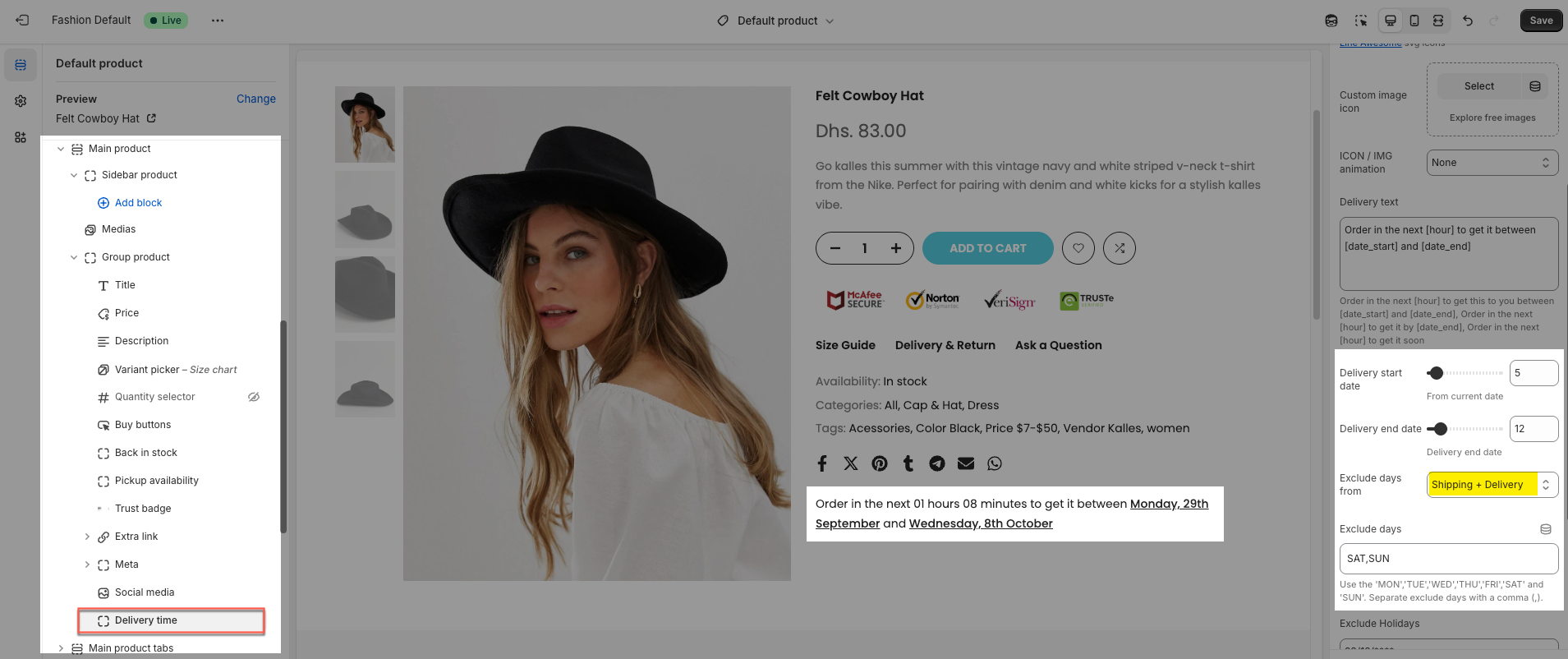The width and height of the screenshot is (1568, 659).
Task: Share product via WhatsApp icon
Action: (995, 463)
